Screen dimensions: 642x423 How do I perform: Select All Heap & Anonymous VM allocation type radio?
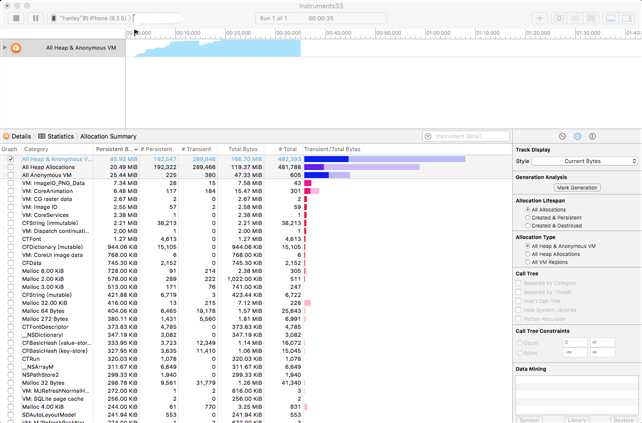coord(527,246)
